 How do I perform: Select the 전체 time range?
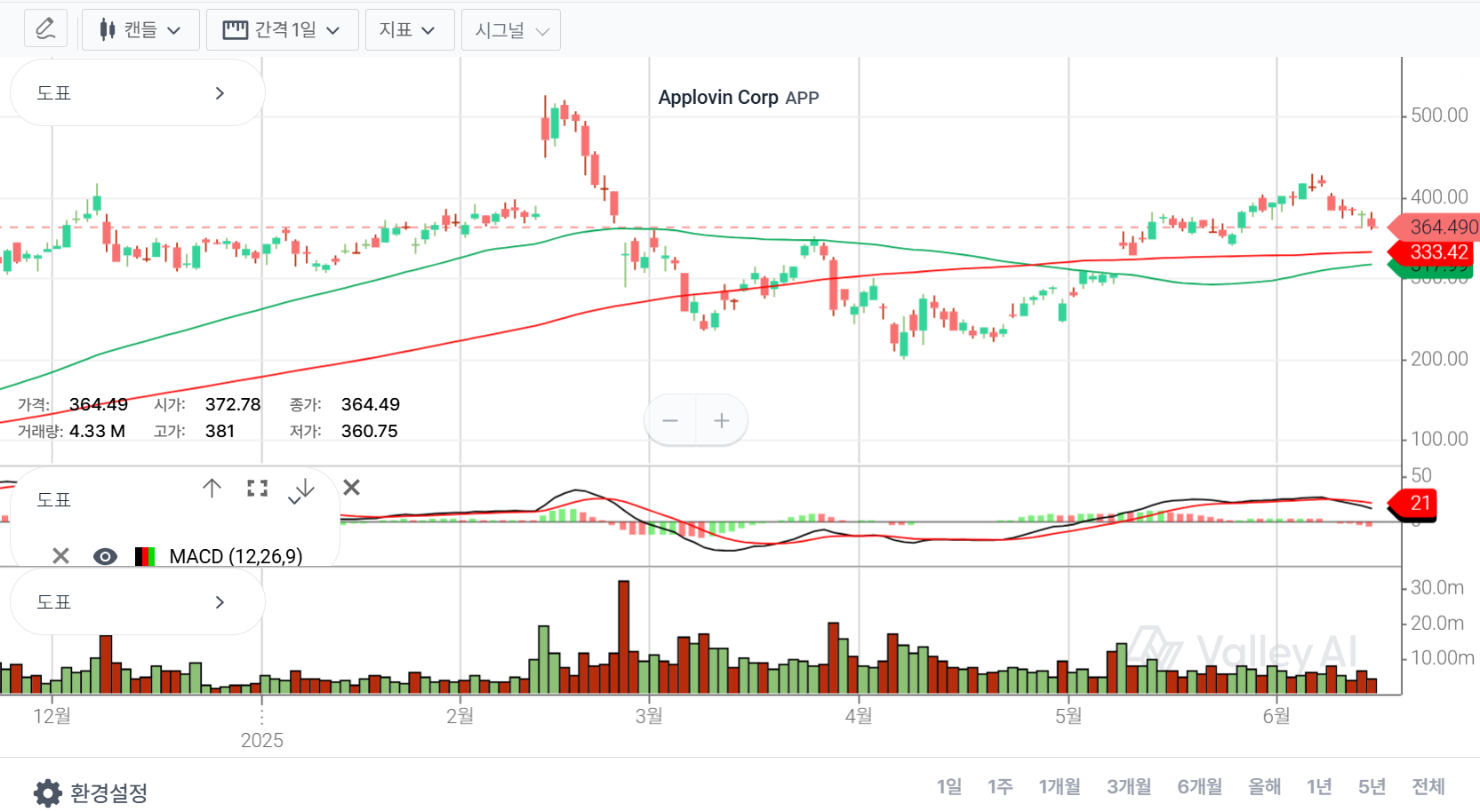[x=1428, y=786]
